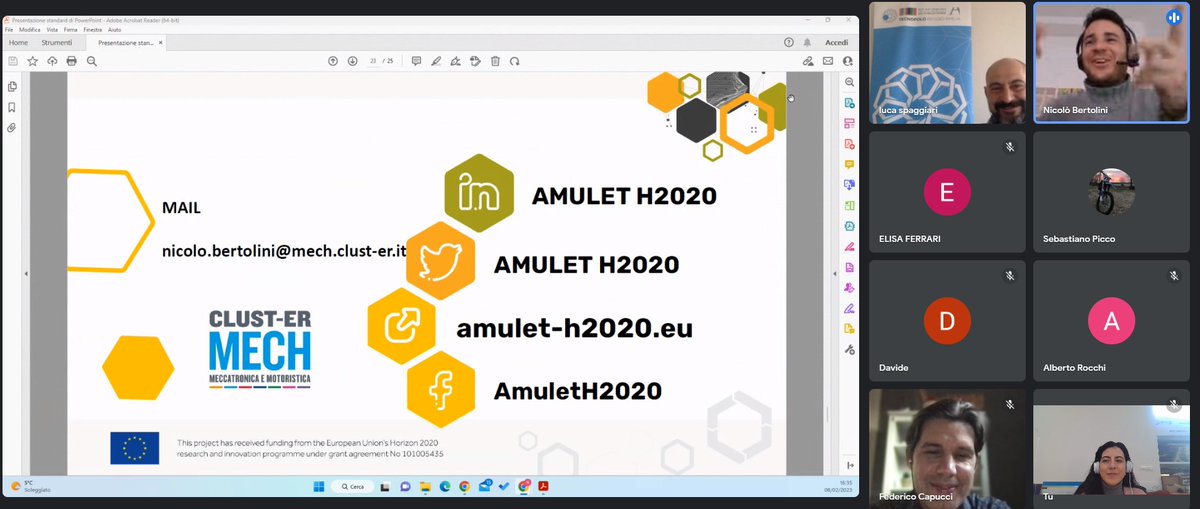Click the LinkedIn hexagon icon on slide
The image size is (1200, 509).
(x=479, y=194)
